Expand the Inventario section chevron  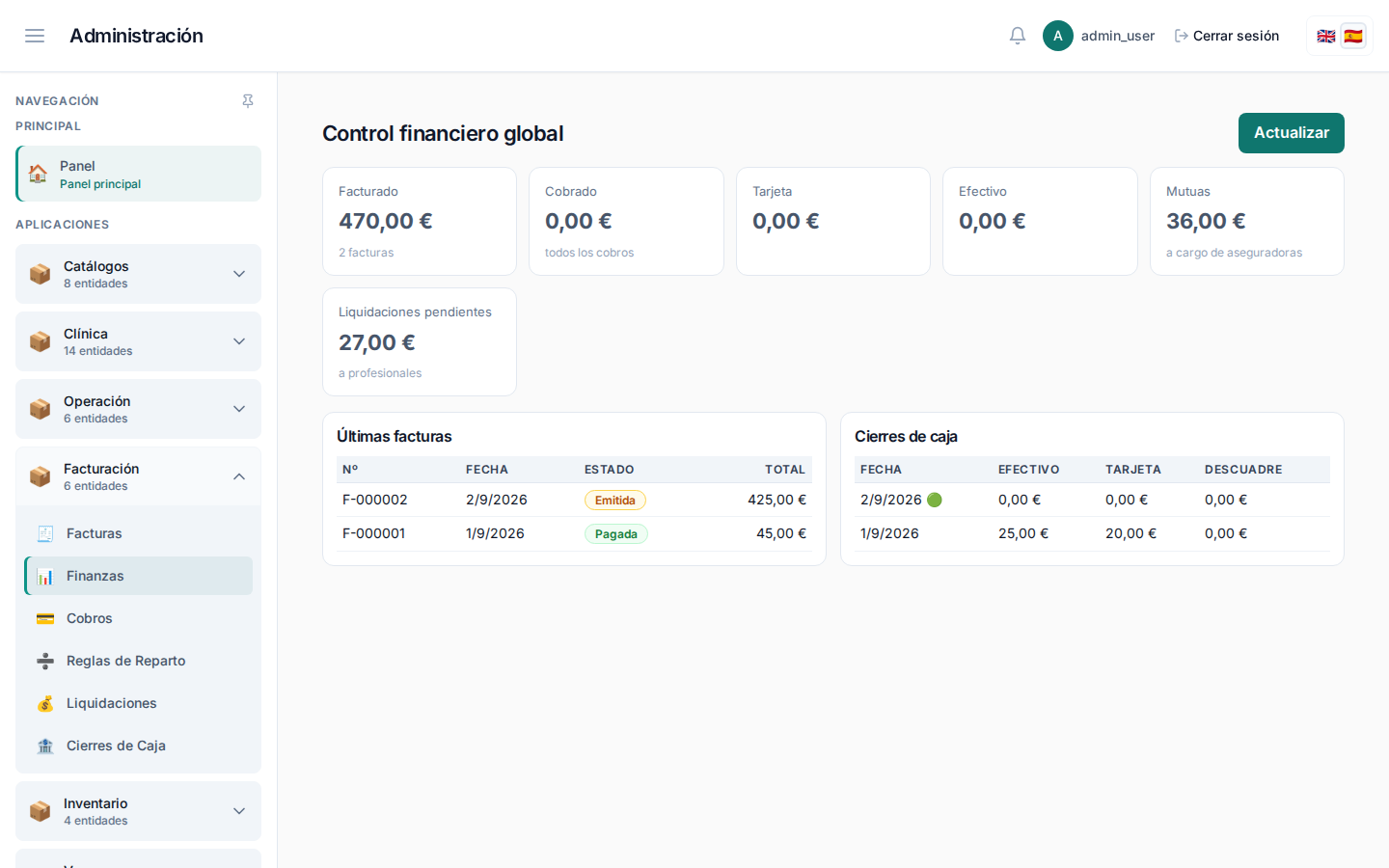(x=239, y=811)
